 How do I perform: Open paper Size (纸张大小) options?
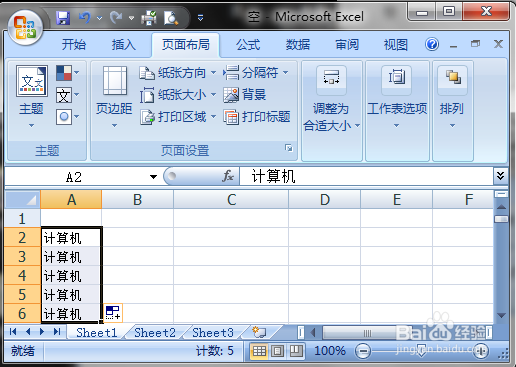[x=178, y=95]
